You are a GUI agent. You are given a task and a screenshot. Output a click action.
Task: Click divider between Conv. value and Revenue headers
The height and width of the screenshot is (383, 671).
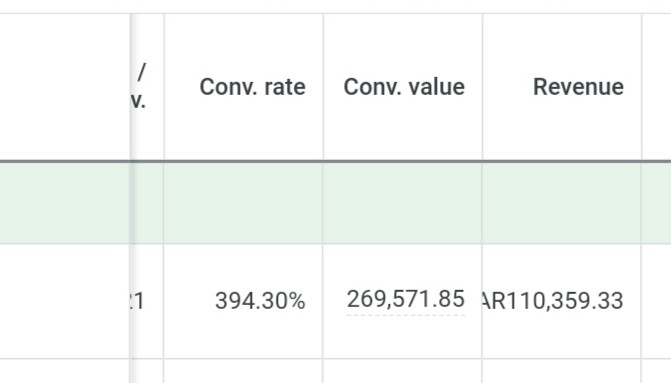(x=482, y=87)
